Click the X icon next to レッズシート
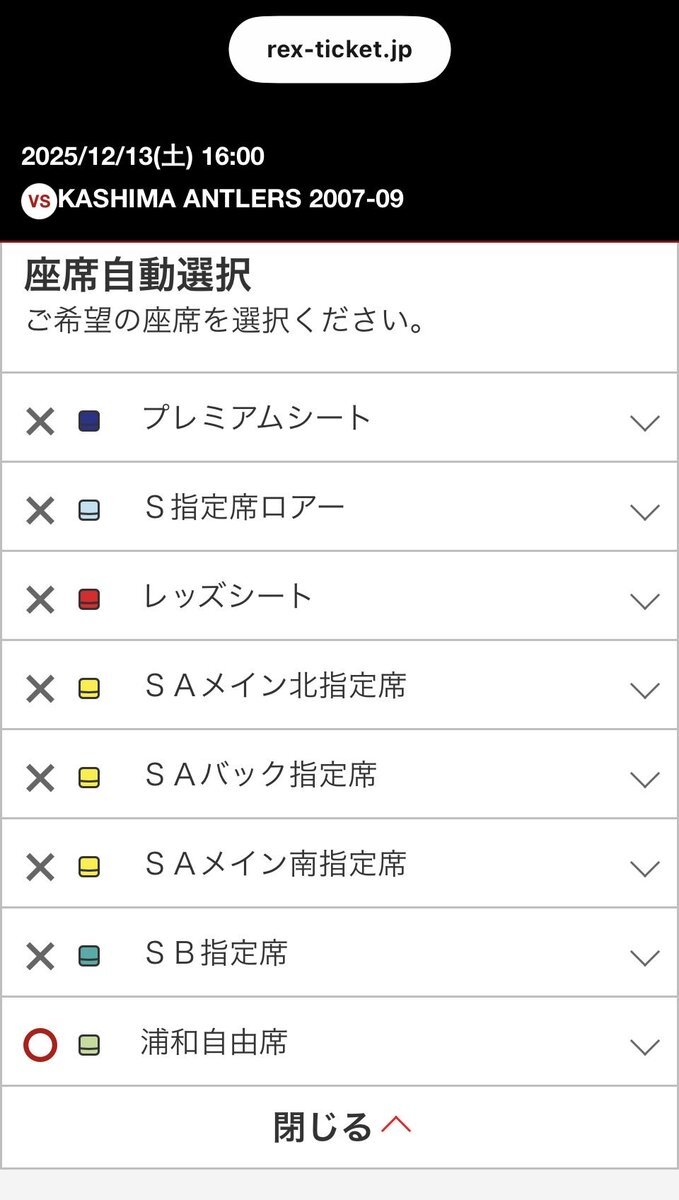Image resolution: width=679 pixels, height=1200 pixels. (40, 600)
